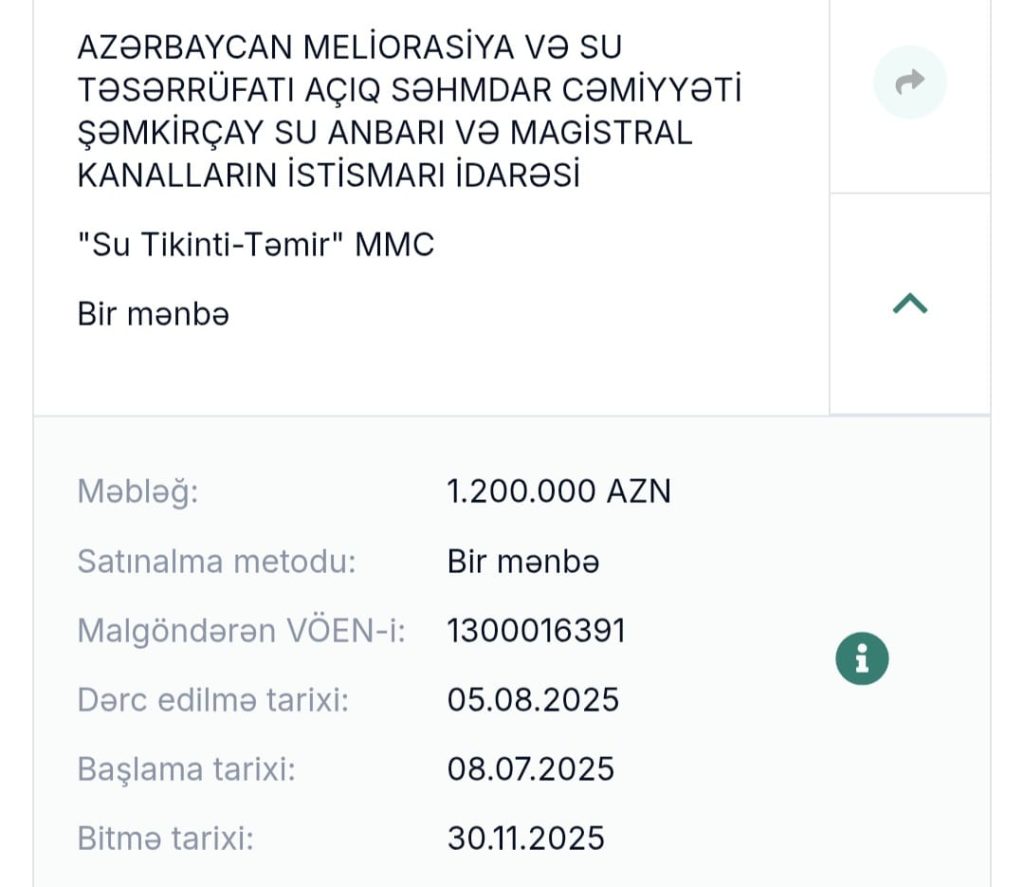Select the end date 30.11.2025

526,838
